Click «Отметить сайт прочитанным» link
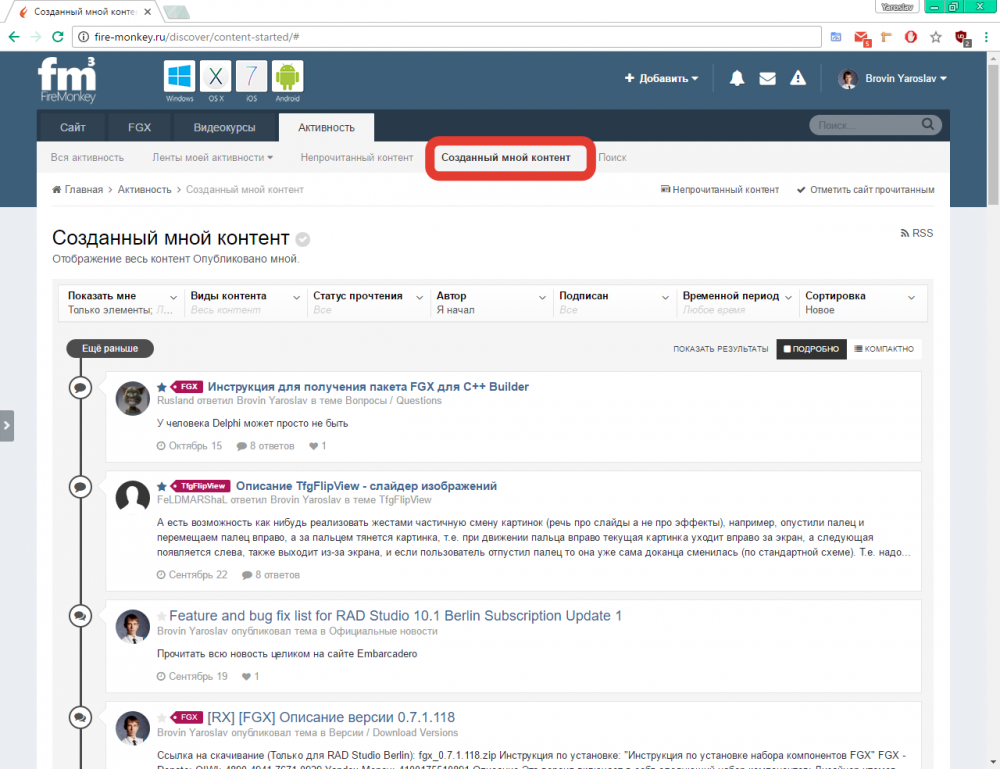The image size is (1000, 769). click(865, 189)
